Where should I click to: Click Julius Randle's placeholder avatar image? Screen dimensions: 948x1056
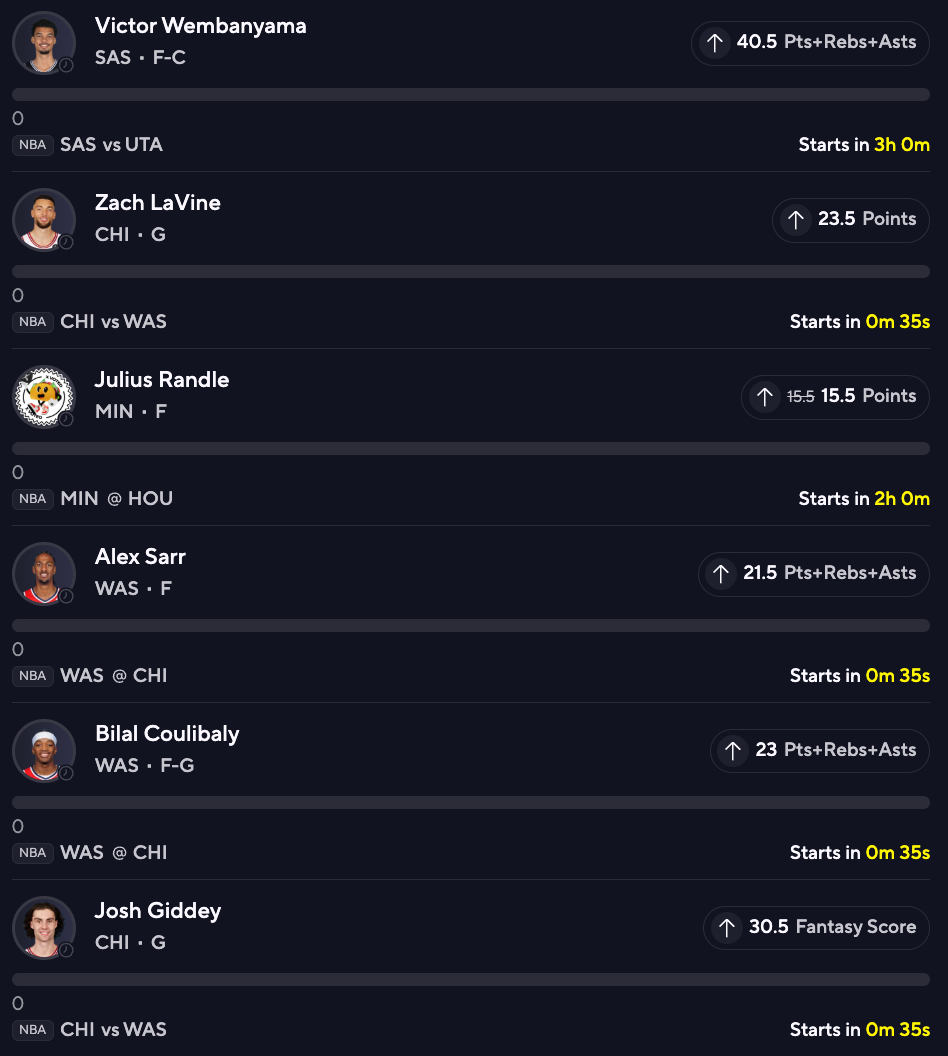pyautogui.click(x=44, y=397)
